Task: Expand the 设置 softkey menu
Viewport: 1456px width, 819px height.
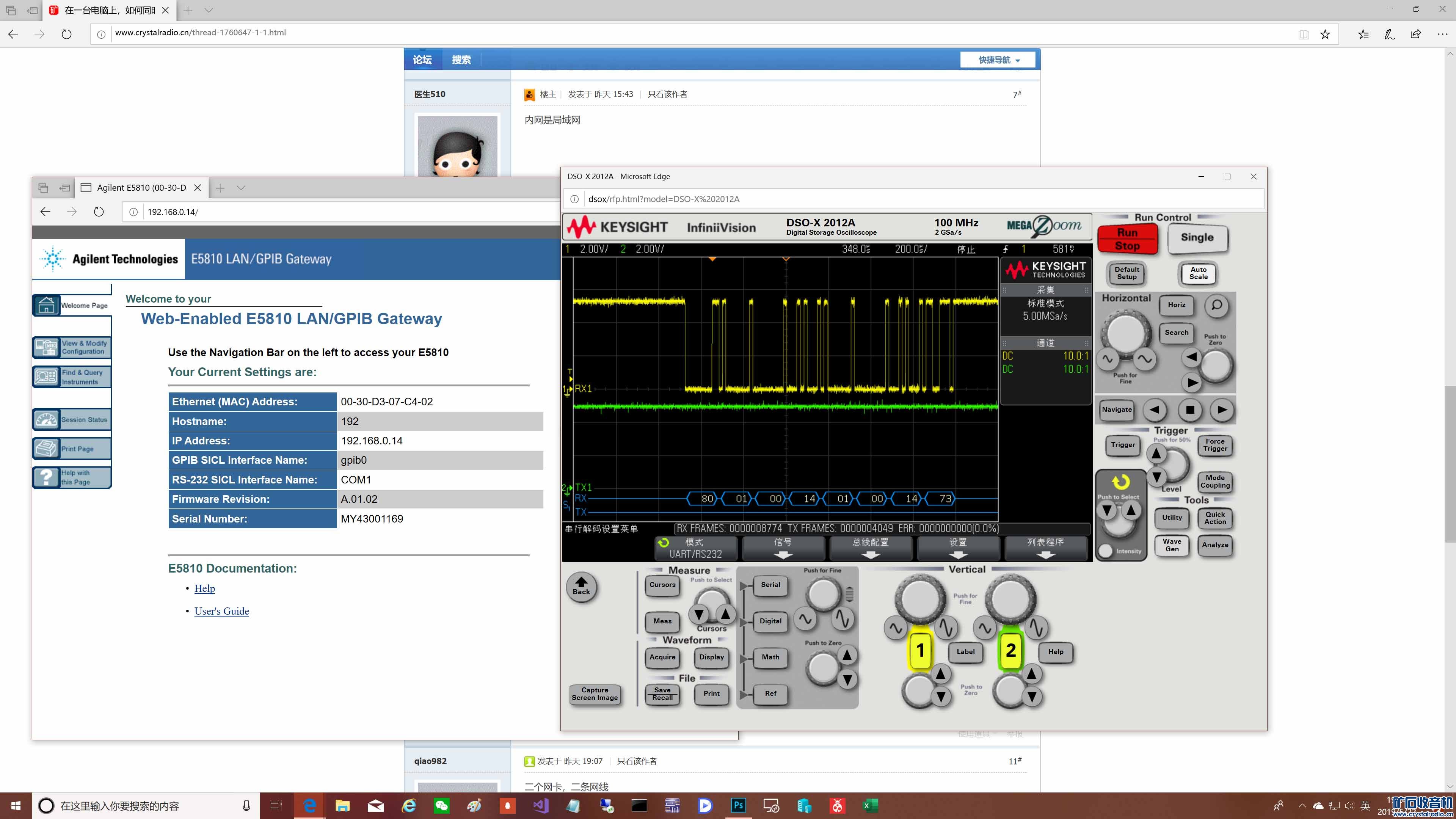Action: [958, 548]
